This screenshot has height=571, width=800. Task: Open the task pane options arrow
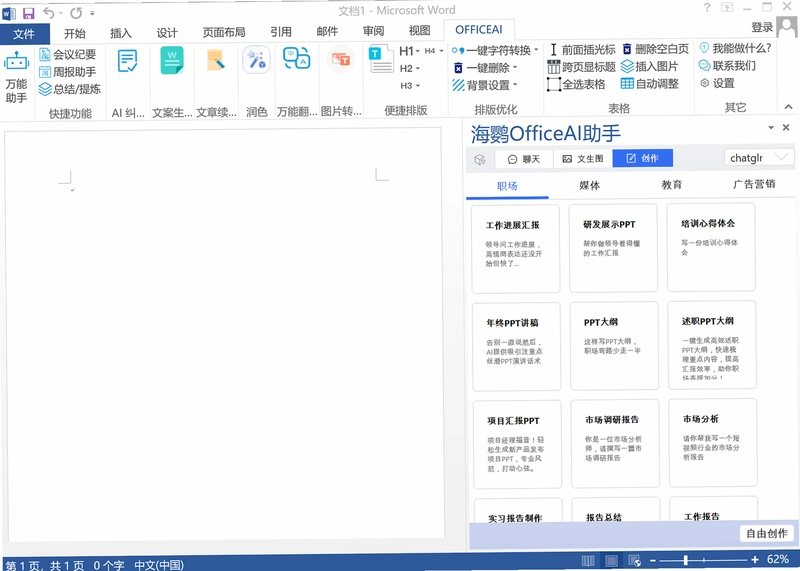[771, 128]
